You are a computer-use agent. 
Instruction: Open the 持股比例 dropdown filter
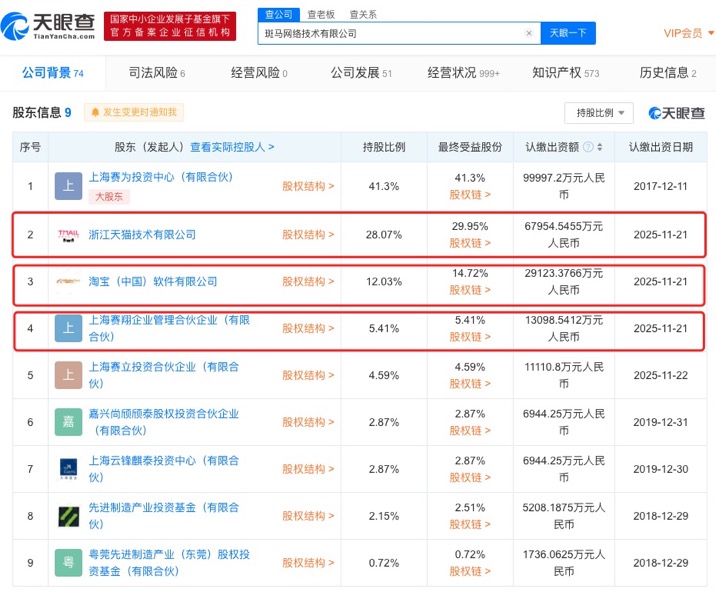point(598,113)
